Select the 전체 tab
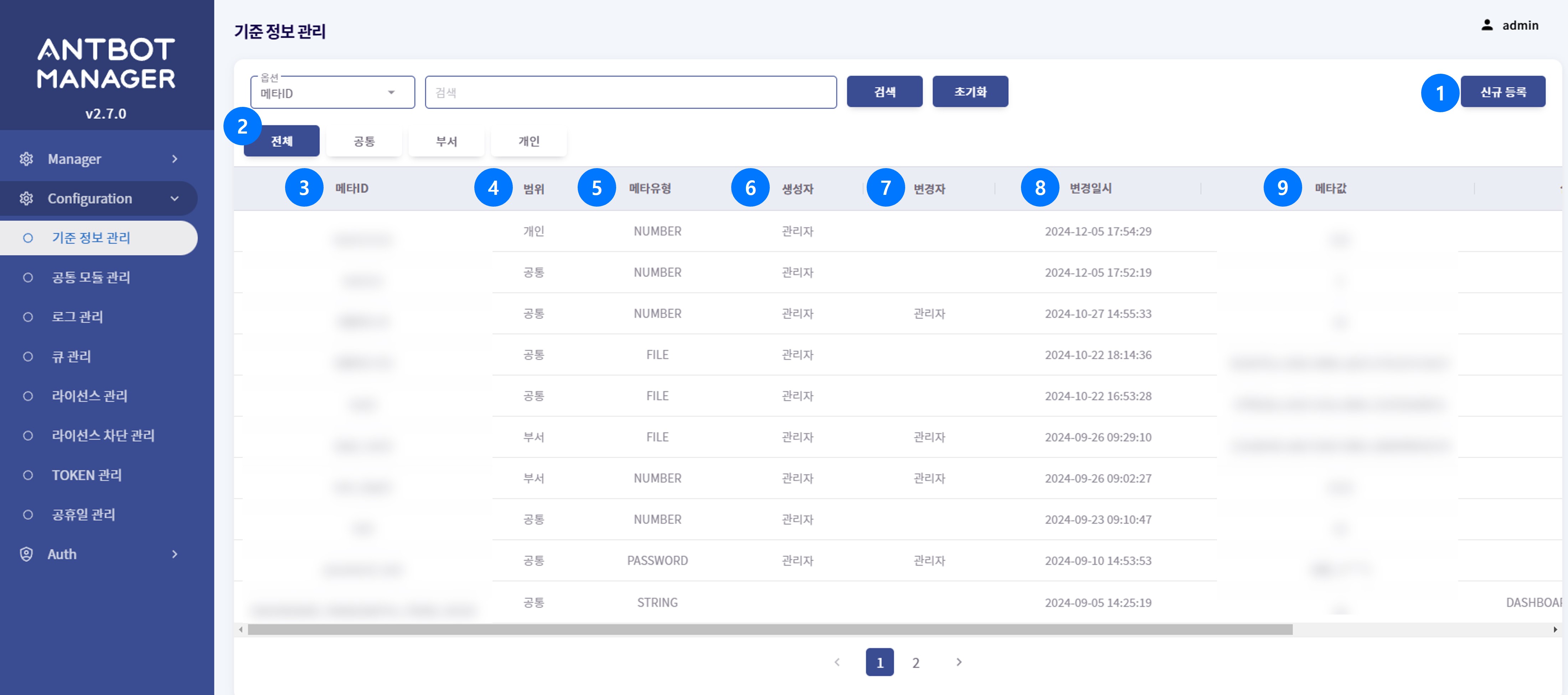1568x695 pixels. coord(282,141)
